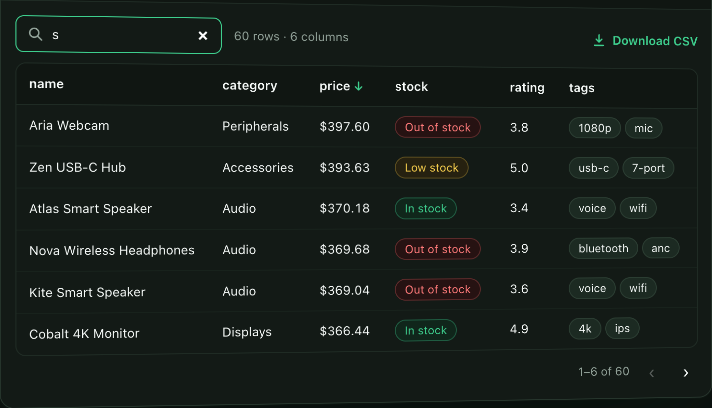This screenshot has height=408, width=712.
Task: Click Out of stock badge for Aria Webcam
Action: coord(437,127)
